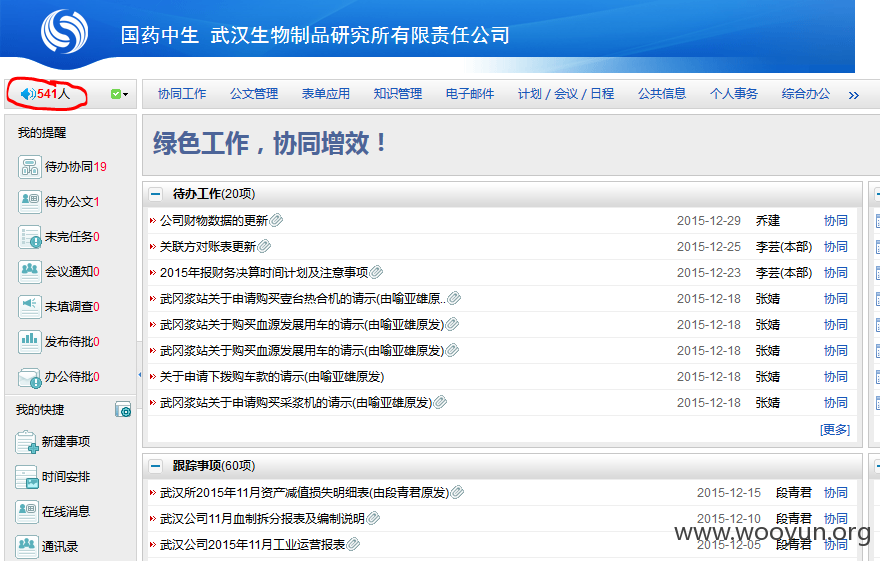Open attachment icon of 购买采浆机的请示
The height and width of the screenshot is (561, 880).
click(x=441, y=402)
